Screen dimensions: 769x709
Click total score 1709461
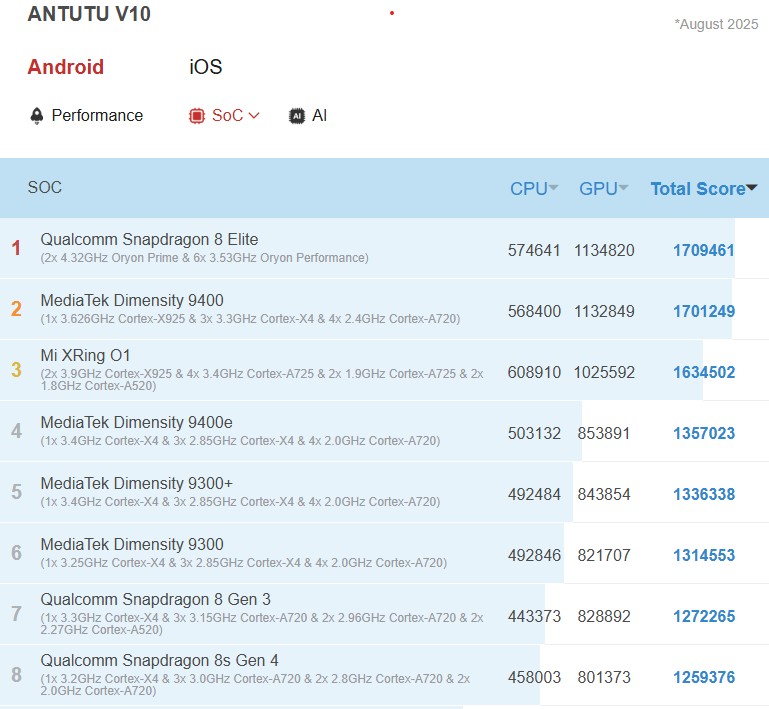(704, 251)
